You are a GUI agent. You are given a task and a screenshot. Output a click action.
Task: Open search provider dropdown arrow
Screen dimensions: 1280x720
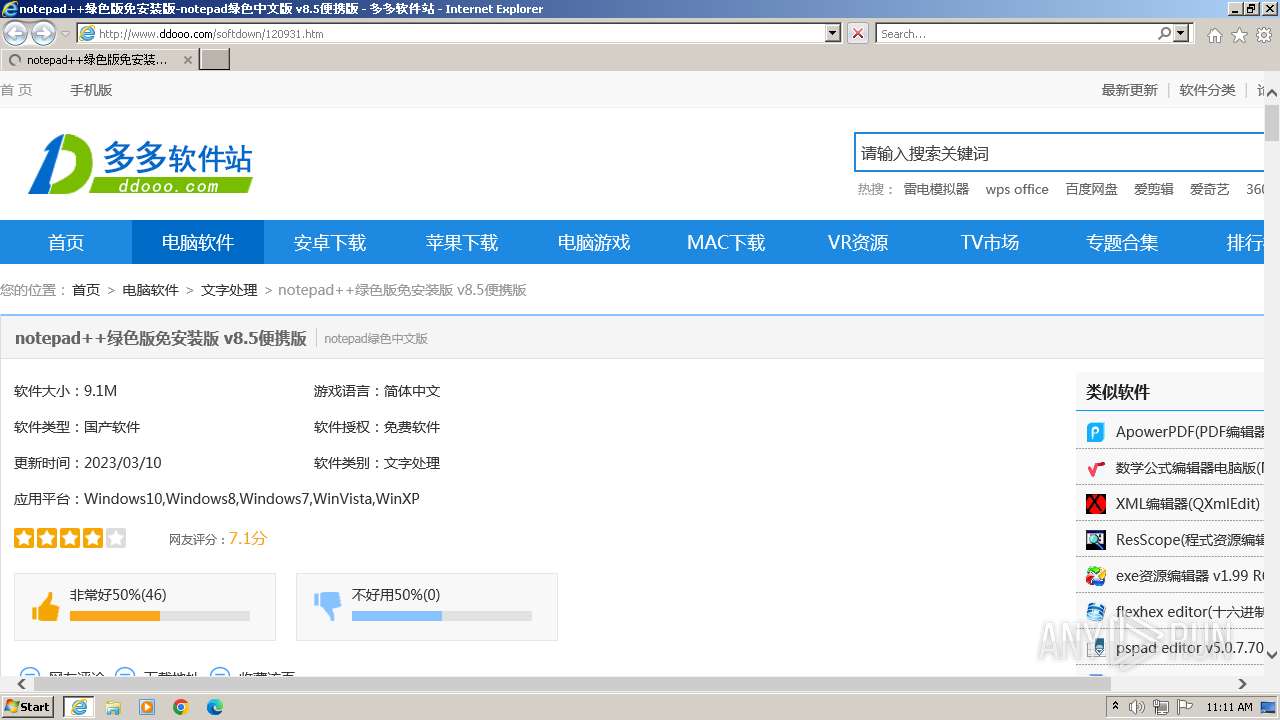click(x=1182, y=33)
